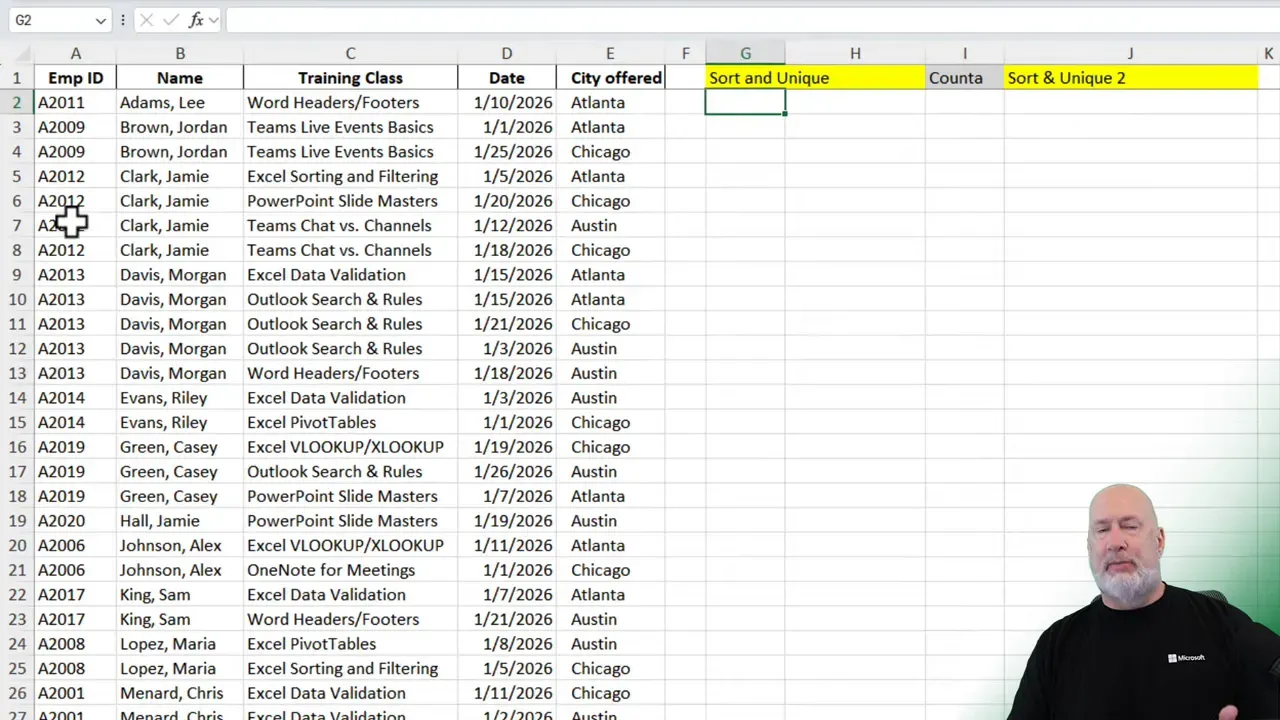This screenshot has height=720, width=1280.
Task: Click the vertical ellipsis next to Name Box
Action: (122, 19)
